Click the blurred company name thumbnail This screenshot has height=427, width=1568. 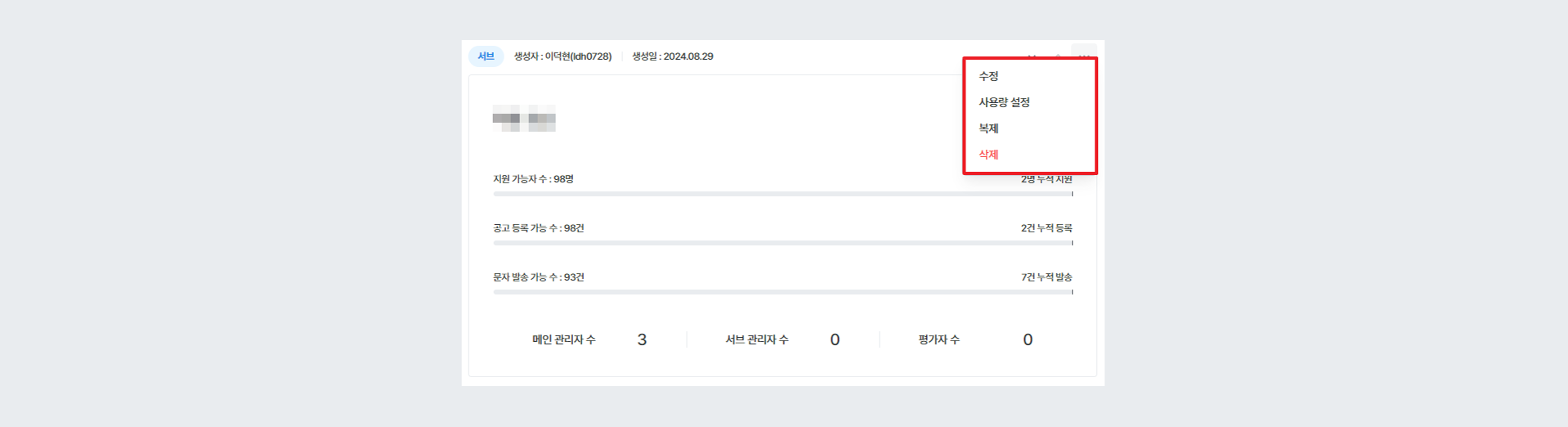(524, 119)
